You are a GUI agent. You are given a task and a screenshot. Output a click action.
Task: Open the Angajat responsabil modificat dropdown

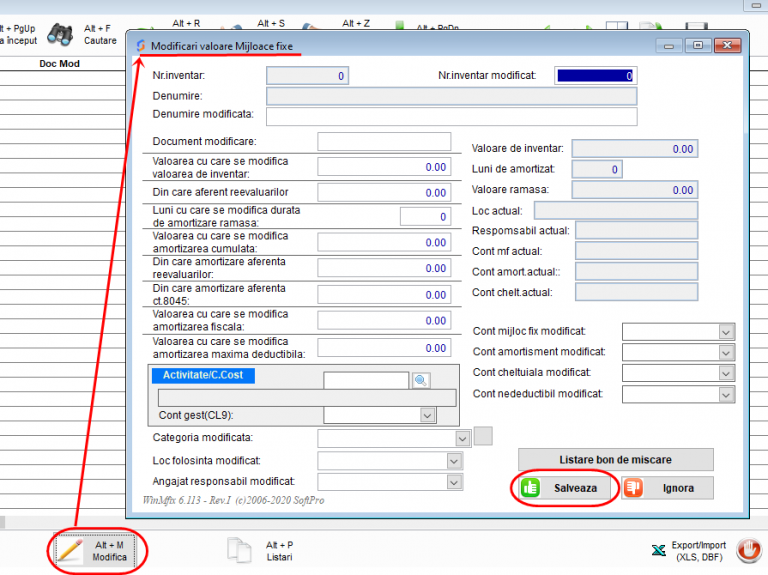pyautogui.click(x=454, y=482)
